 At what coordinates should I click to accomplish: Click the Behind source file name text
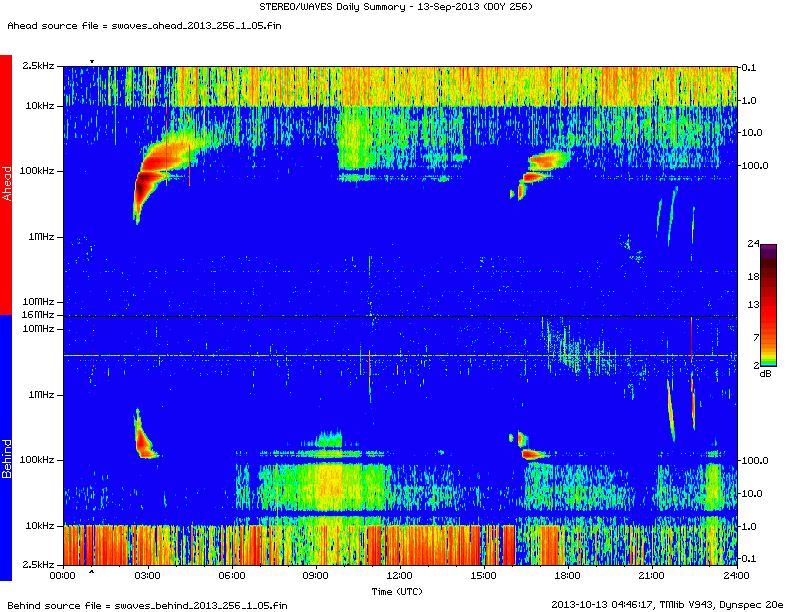coord(147,604)
